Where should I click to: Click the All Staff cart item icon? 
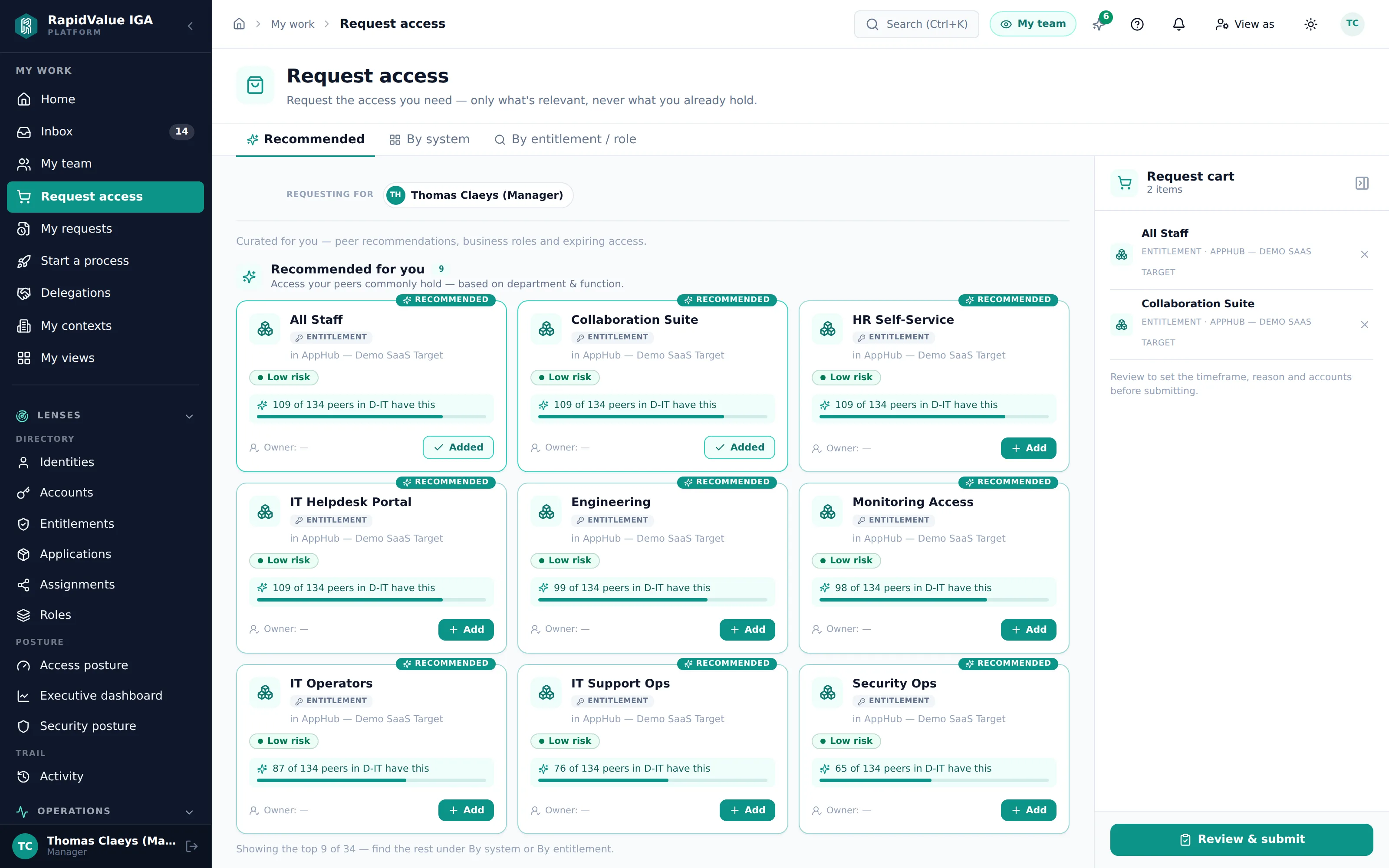pyautogui.click(x=1122, y=254)
